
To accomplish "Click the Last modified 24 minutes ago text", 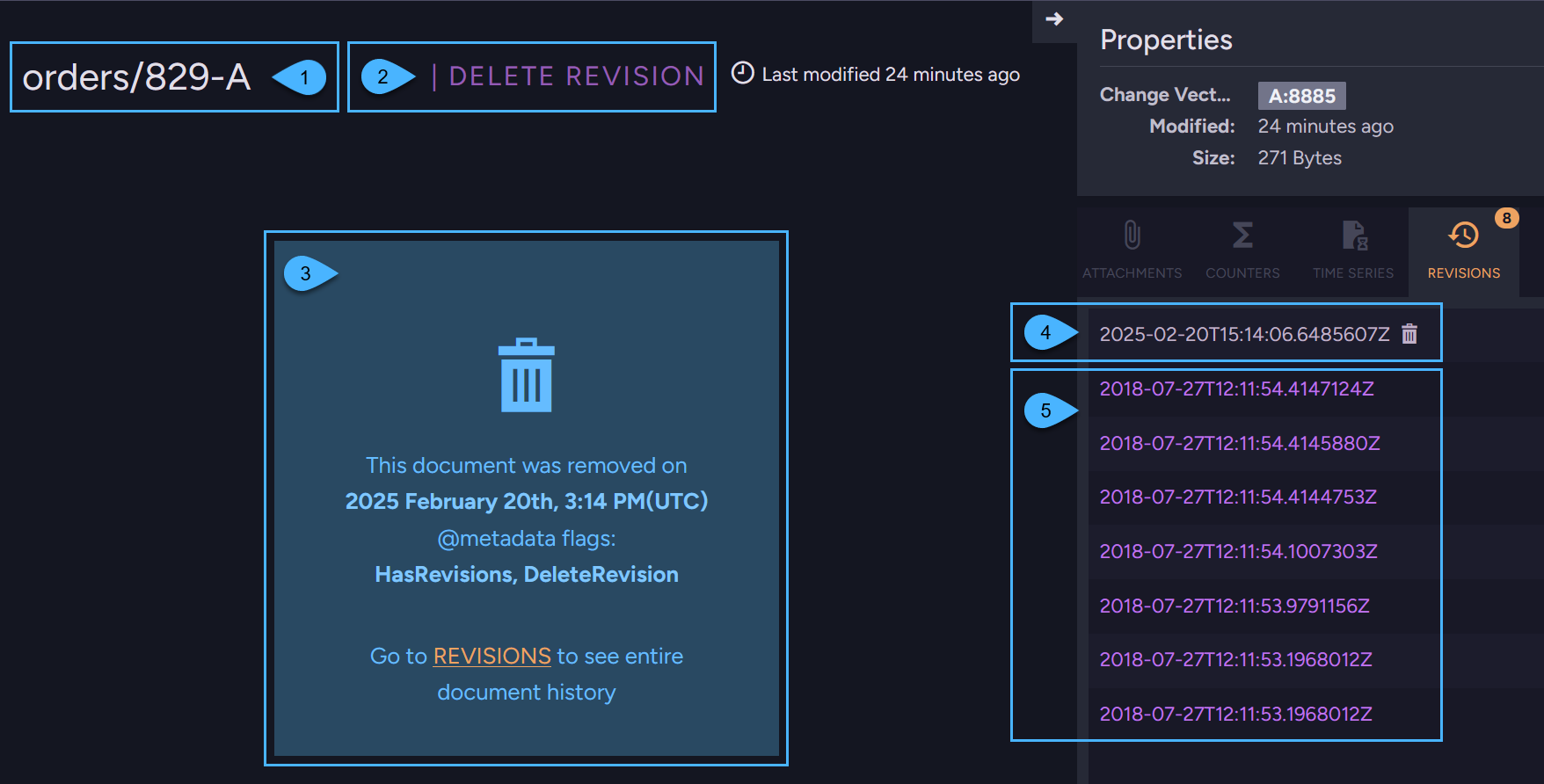I will [891, 75].
